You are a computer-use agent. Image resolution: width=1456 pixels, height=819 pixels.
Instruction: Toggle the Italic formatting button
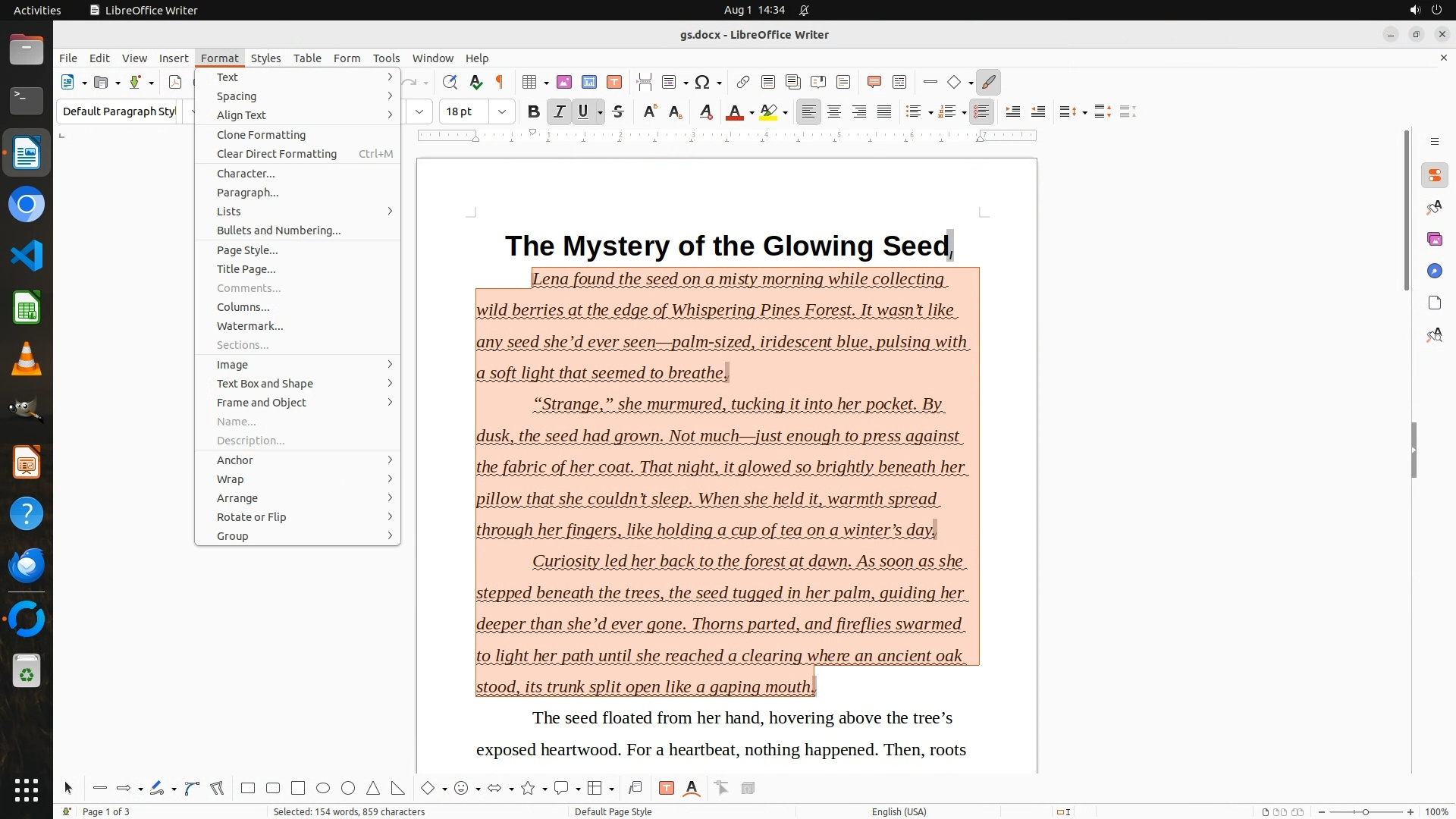pos(559,112)
